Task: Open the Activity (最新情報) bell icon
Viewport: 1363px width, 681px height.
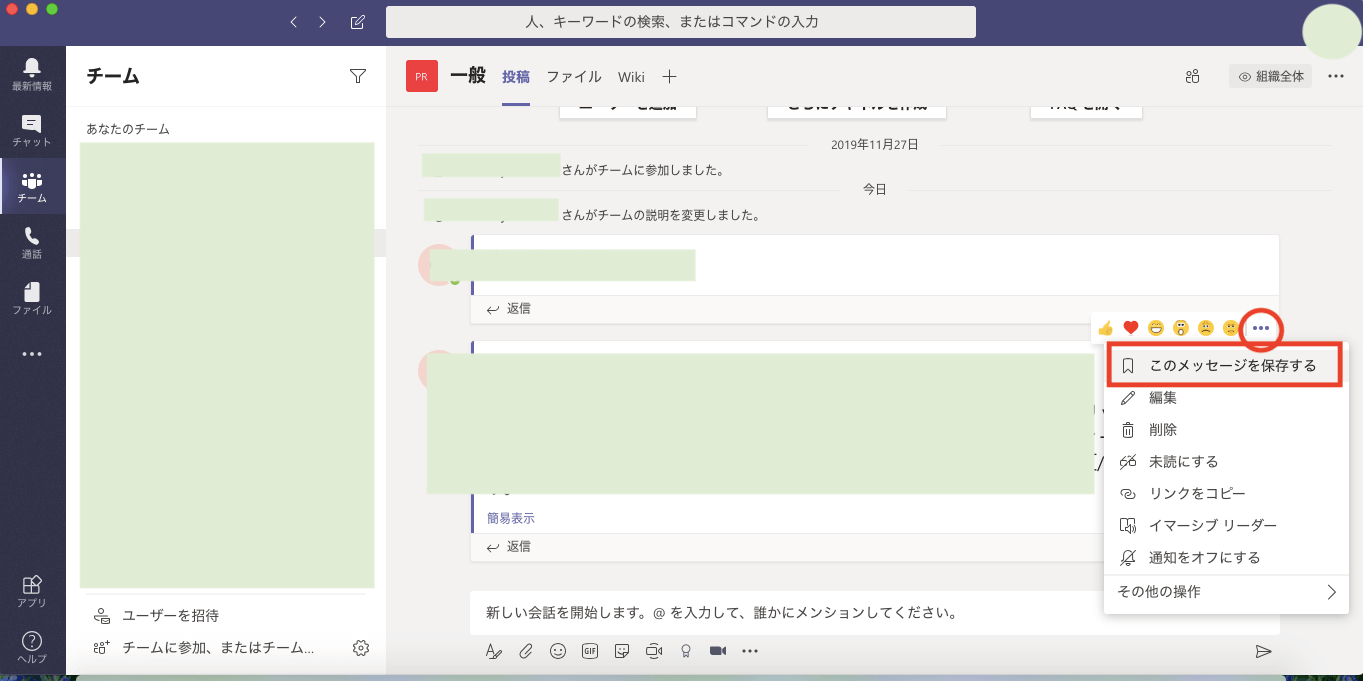Action: 32,74
